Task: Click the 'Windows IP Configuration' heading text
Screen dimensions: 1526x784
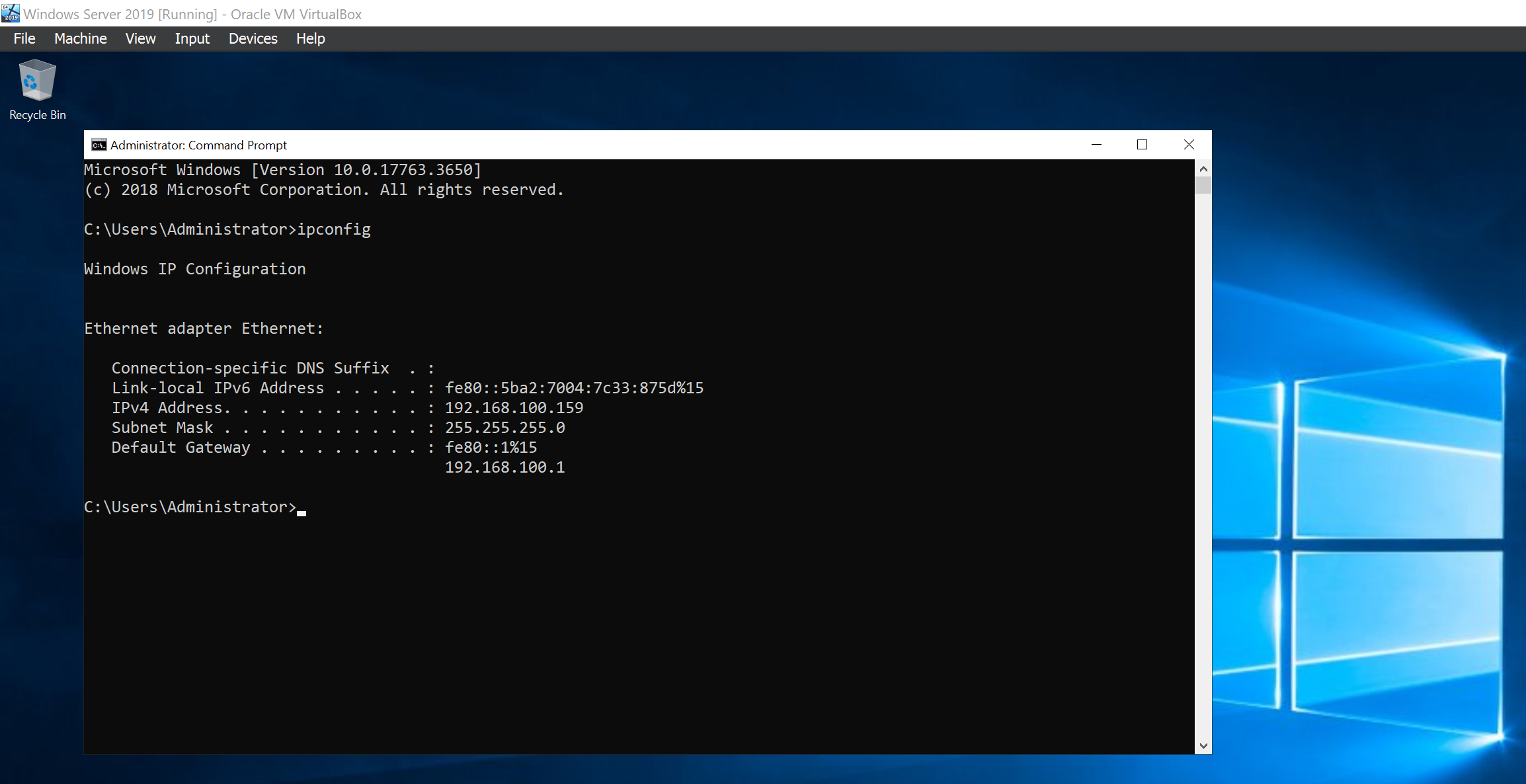Action: (195, 269)
